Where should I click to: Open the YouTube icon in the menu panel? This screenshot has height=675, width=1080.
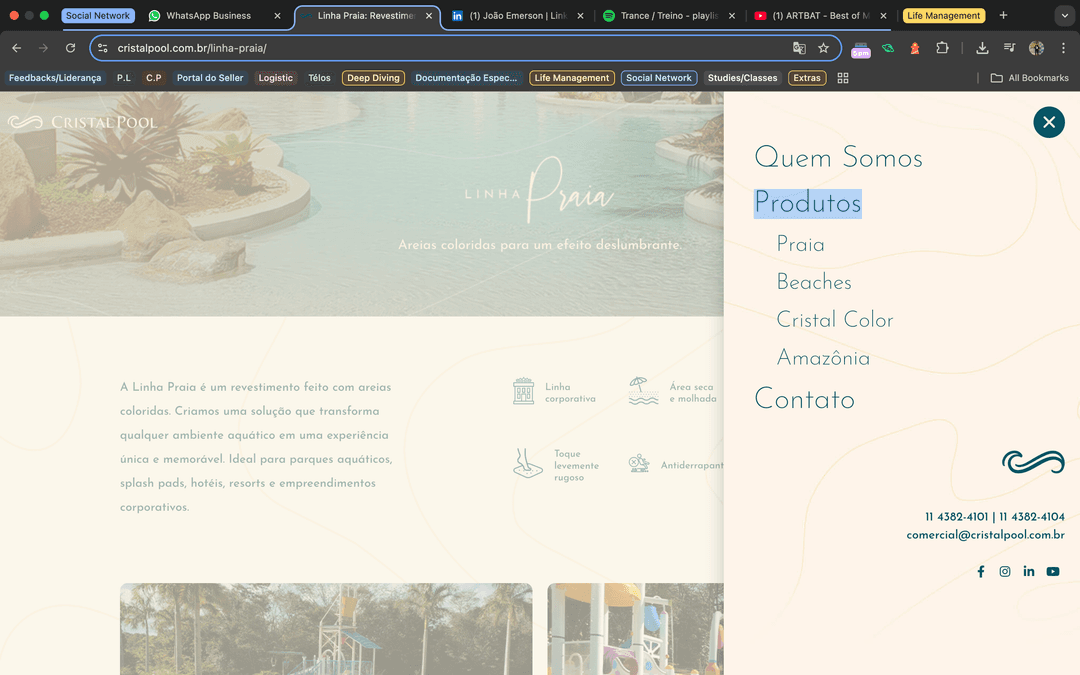(x=1053, y=571)
